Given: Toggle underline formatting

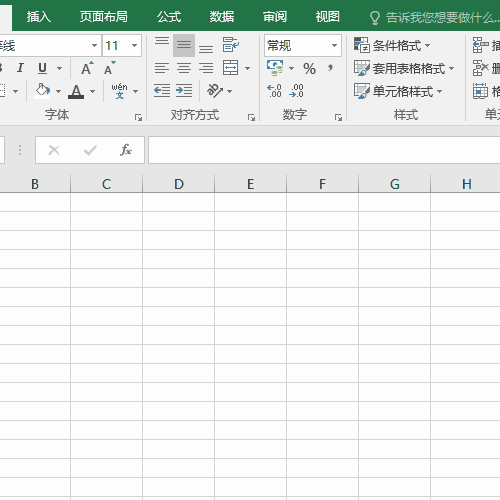Looking at the screenshot, I should (x=42, y=68).
